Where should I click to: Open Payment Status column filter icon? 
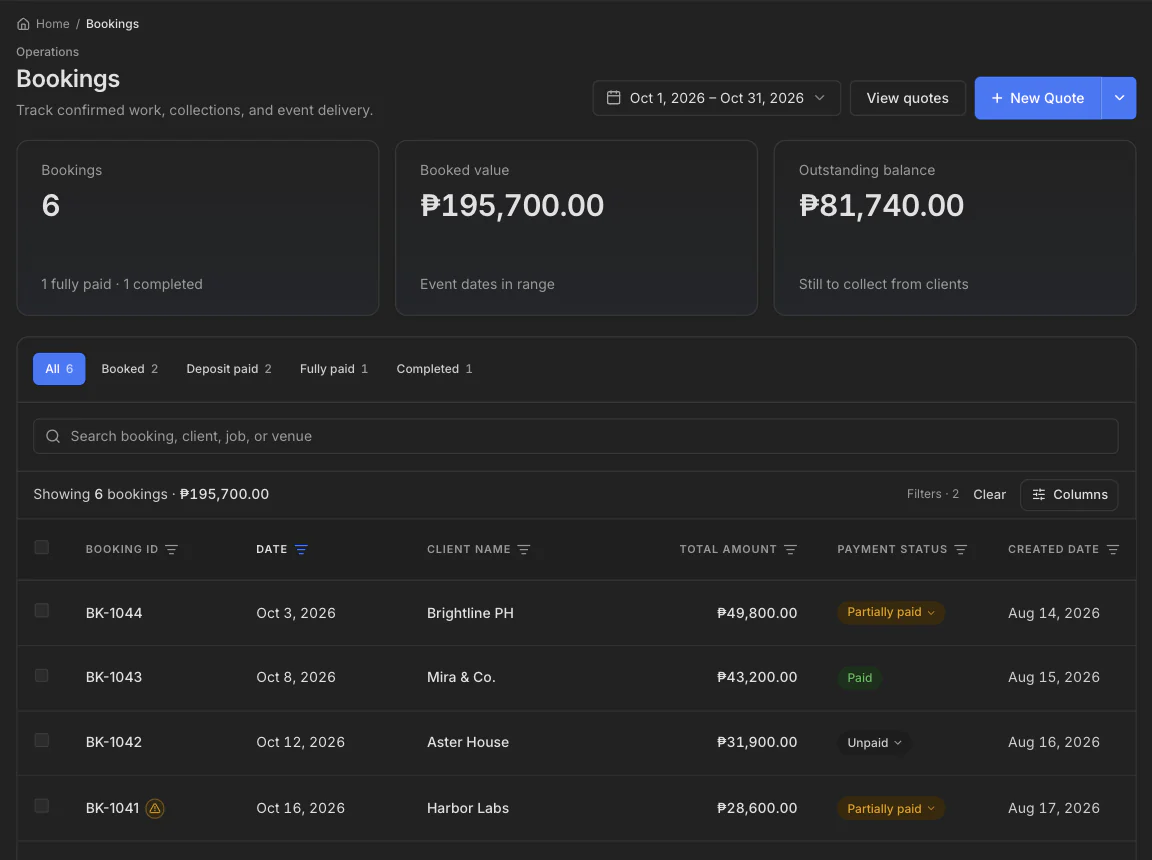click(x=961, y=549)
